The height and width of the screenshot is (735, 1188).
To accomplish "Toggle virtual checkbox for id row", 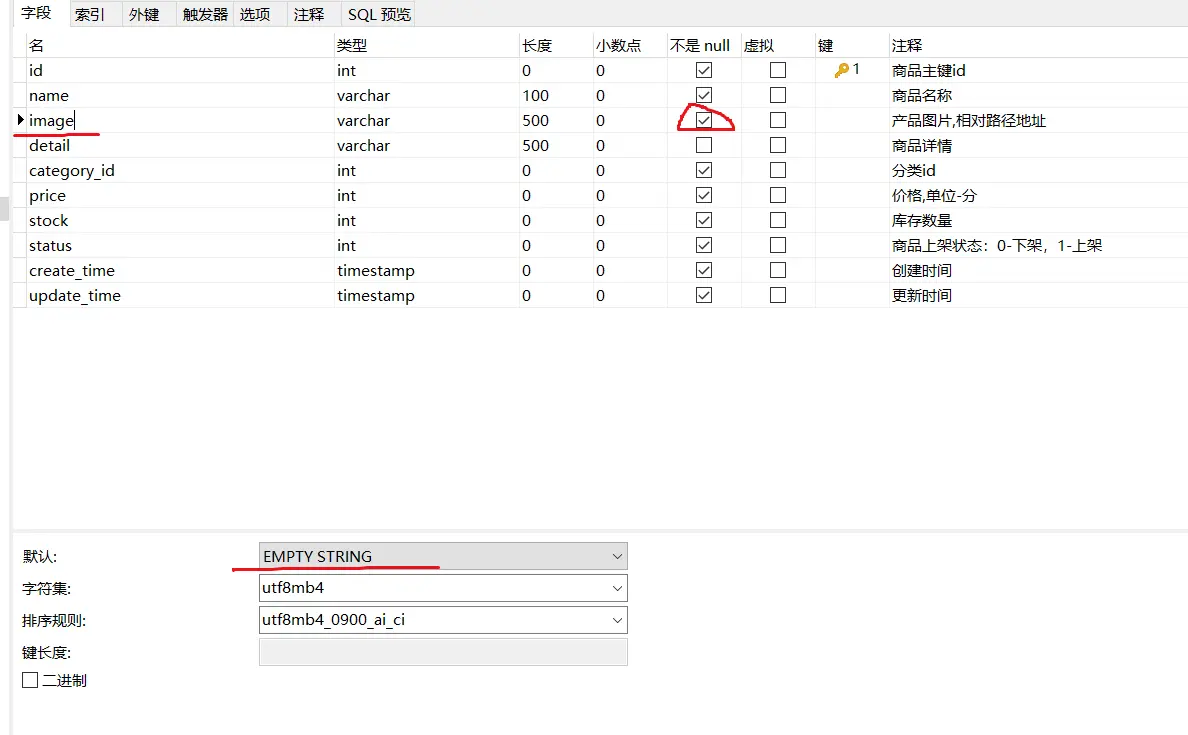I will (777, 70).
